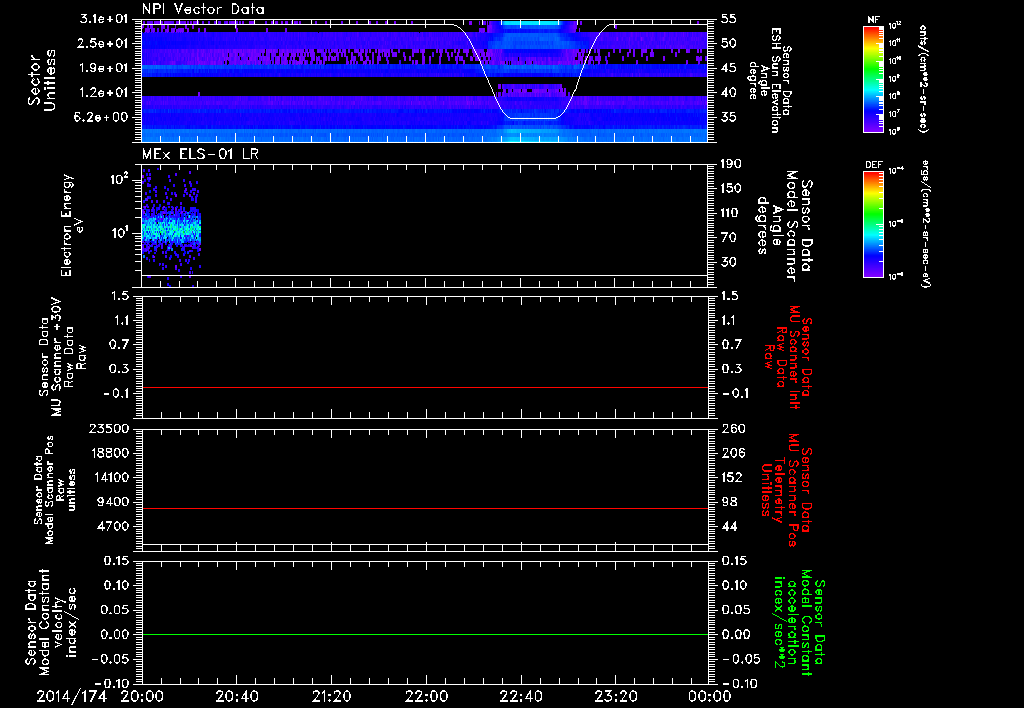1024x708 pixels.
Task: Click the "DEF" label above the color bar
Action: pos(874,165)
